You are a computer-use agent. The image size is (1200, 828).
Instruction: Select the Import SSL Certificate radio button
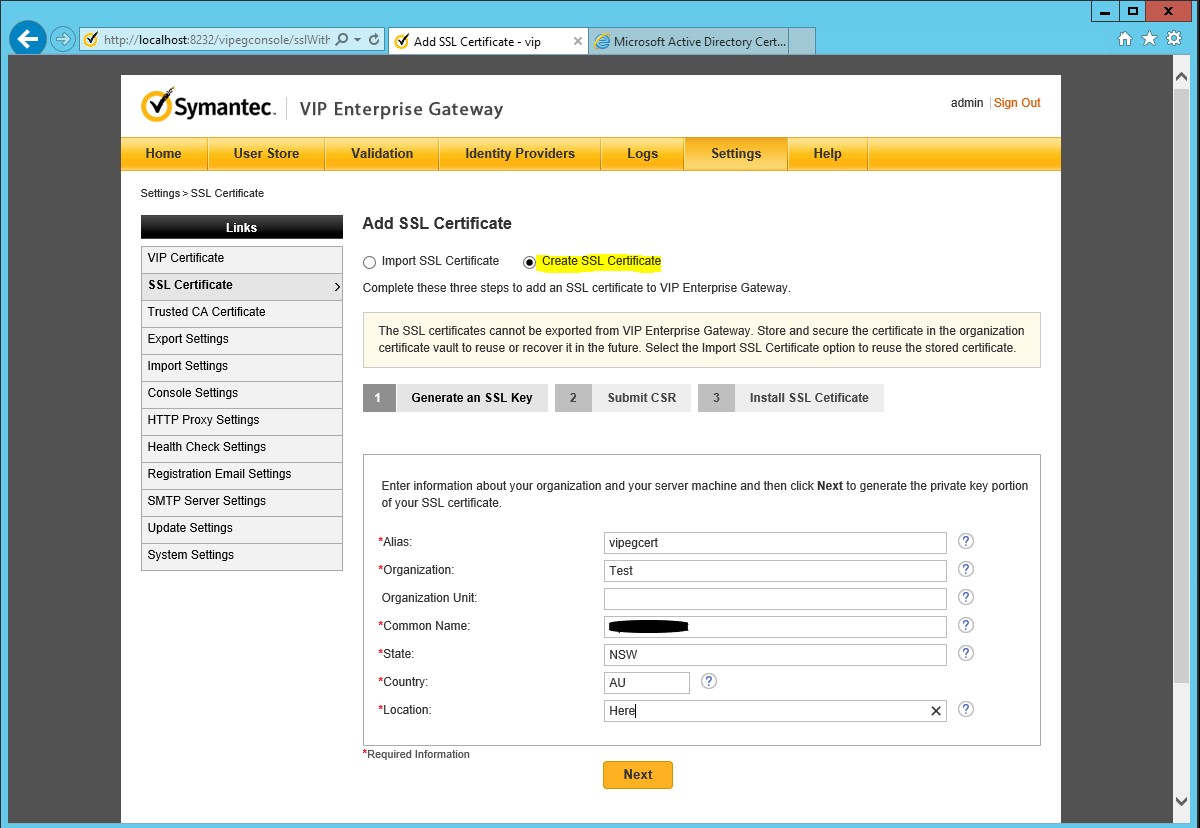tap(370, 262)
